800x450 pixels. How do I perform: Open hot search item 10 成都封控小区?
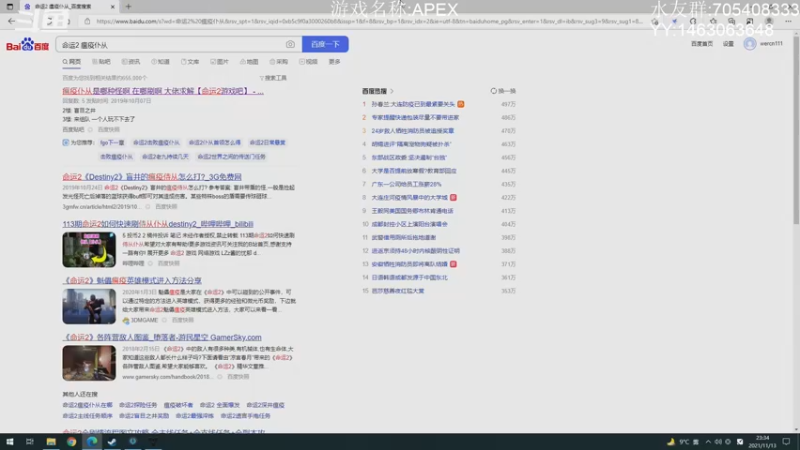click(409, 224)
